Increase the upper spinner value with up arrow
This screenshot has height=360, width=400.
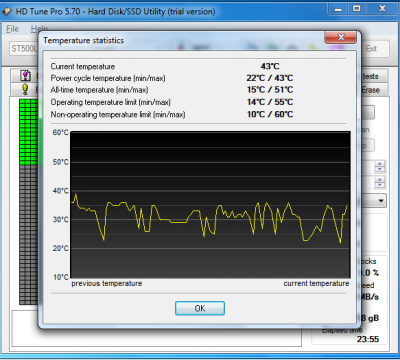coord(380,163)
